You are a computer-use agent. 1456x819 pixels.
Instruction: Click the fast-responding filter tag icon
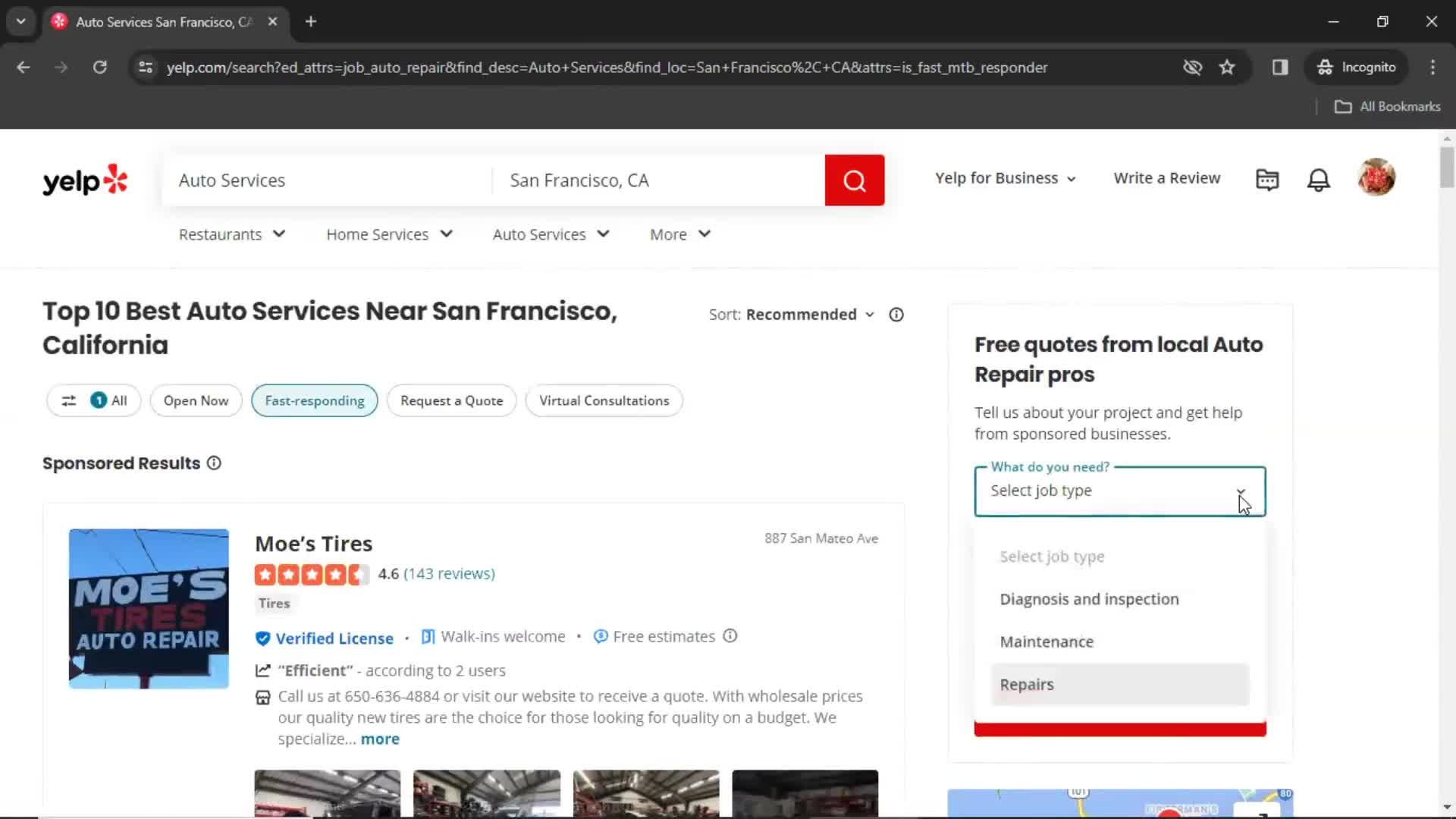(x=314, y=400)
